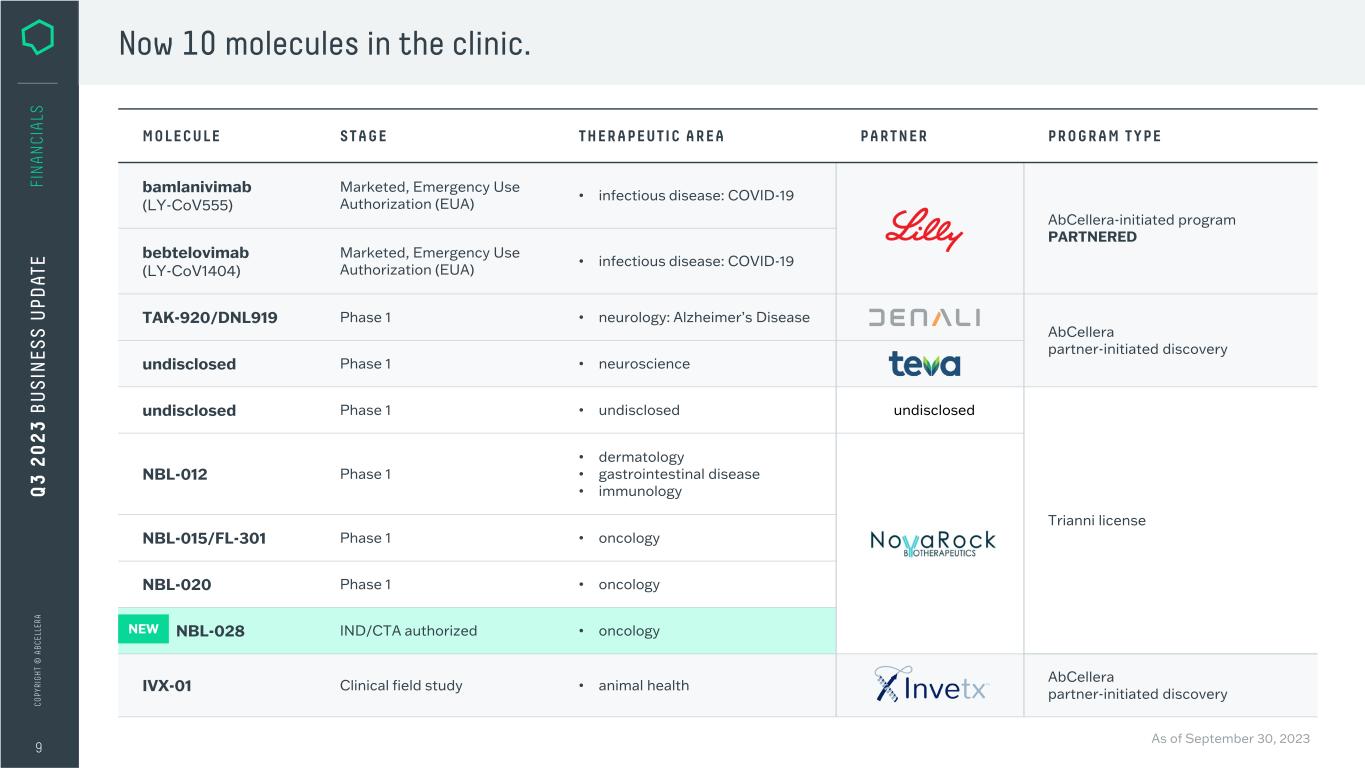Click the Teva partner logo

(924, 364)
